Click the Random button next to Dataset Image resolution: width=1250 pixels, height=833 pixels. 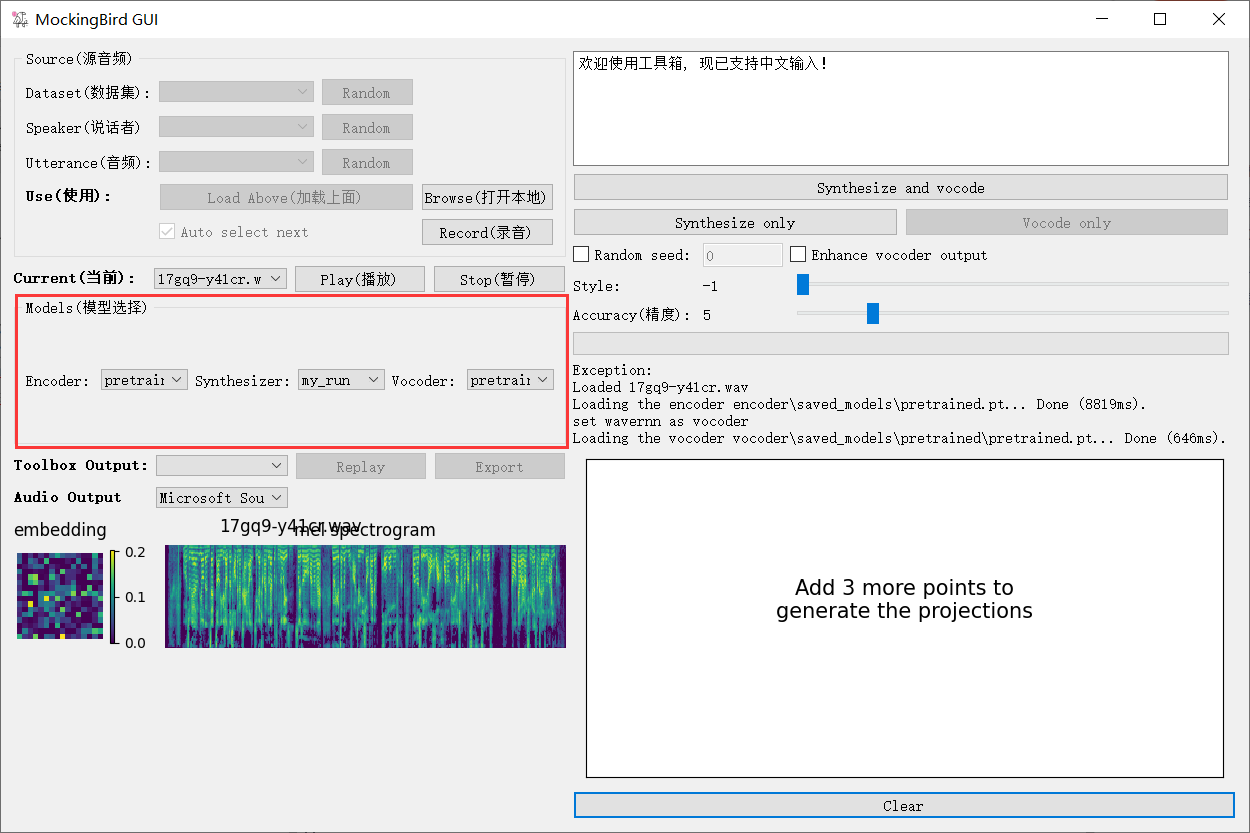[367, 92]
